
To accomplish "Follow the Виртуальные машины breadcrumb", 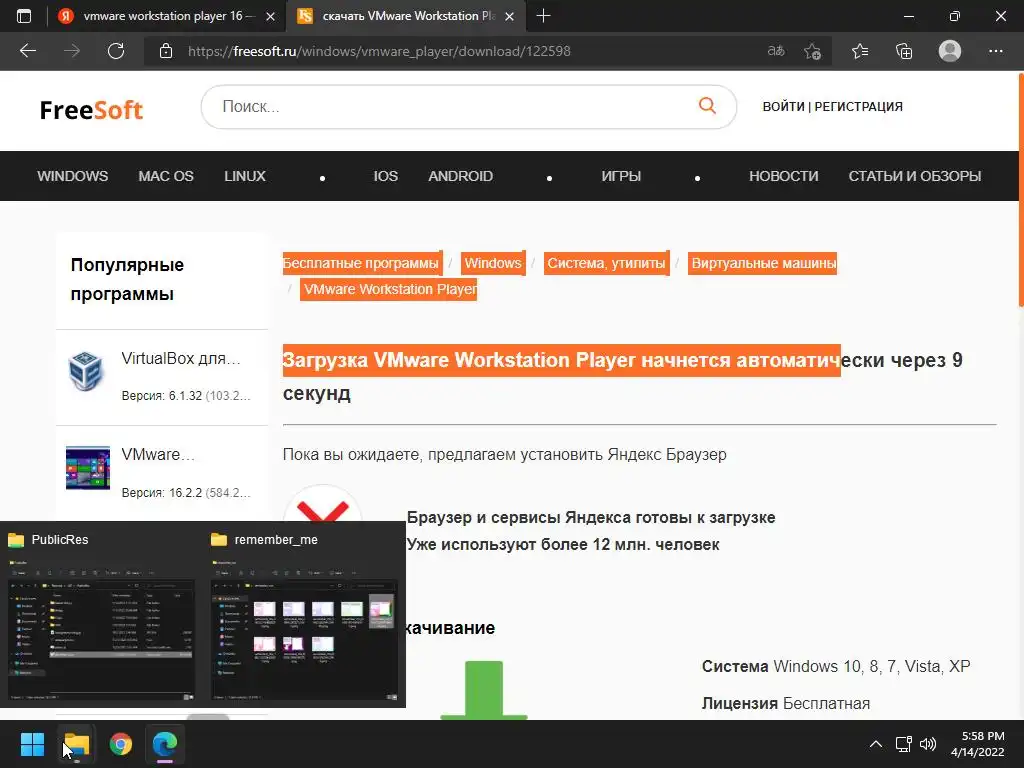I will (762, 263).
